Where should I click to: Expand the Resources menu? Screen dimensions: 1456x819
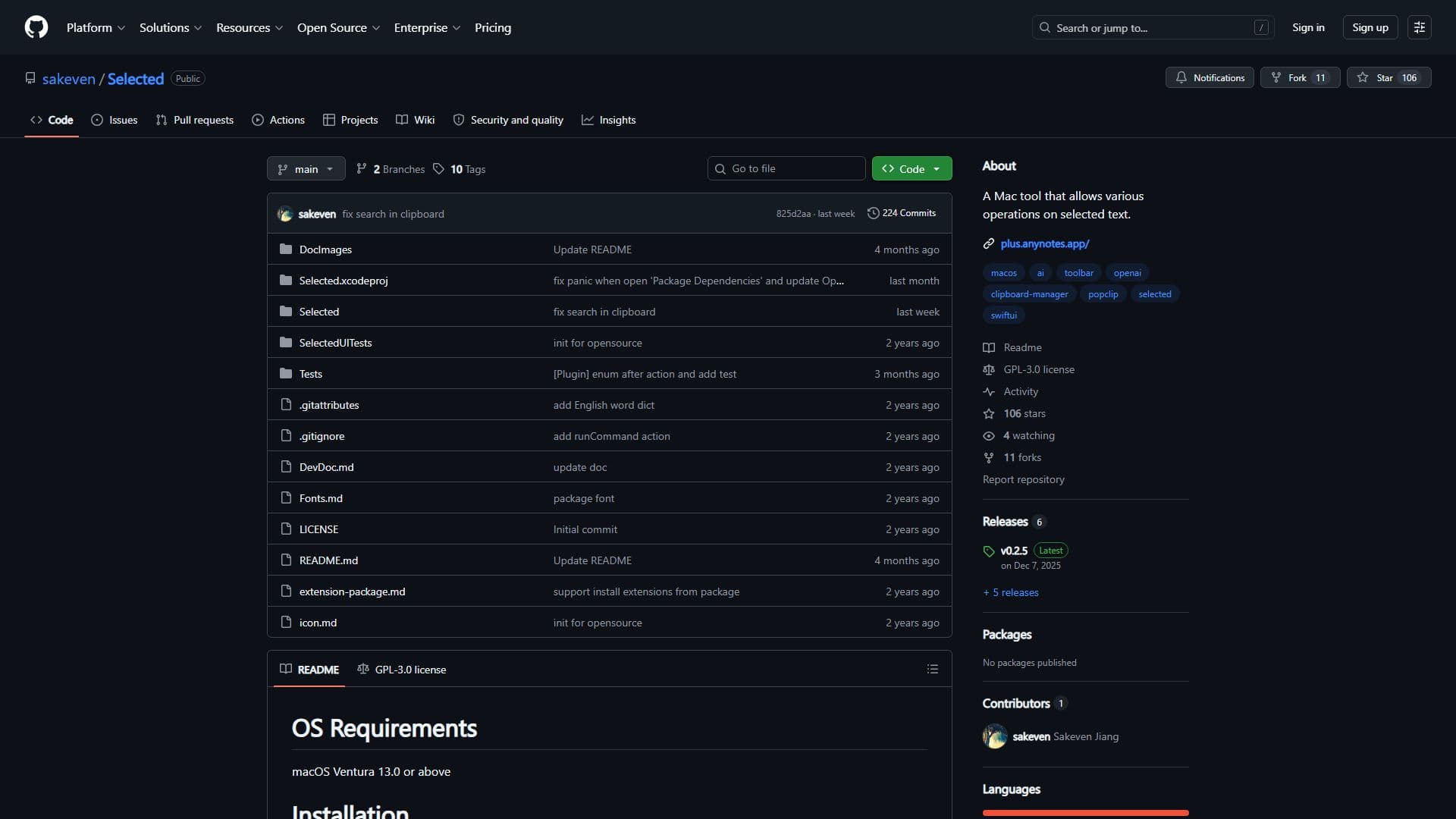[249, 27]
